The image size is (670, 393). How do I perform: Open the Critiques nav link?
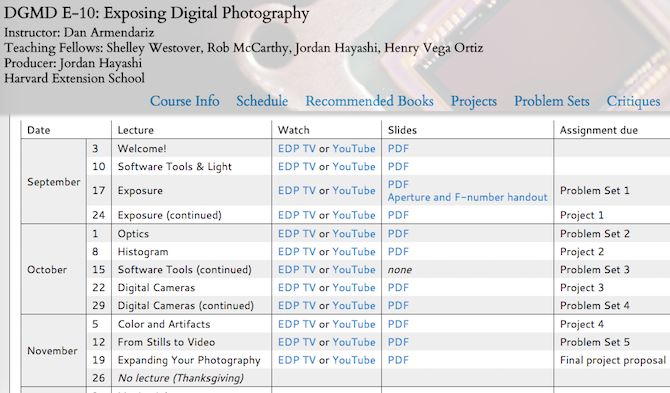pyautogui.click(x=633, y=101)
